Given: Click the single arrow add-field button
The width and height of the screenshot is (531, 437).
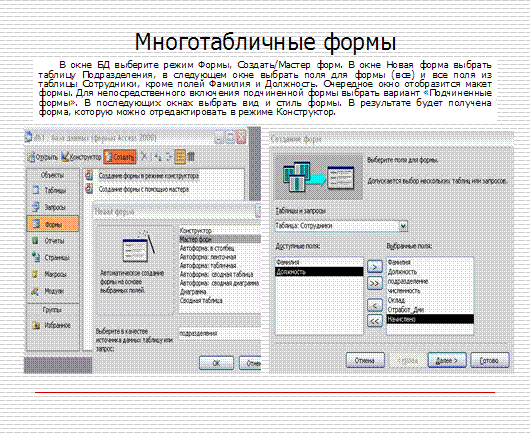Looking at the screenshot, I should (x=375, y=267).
